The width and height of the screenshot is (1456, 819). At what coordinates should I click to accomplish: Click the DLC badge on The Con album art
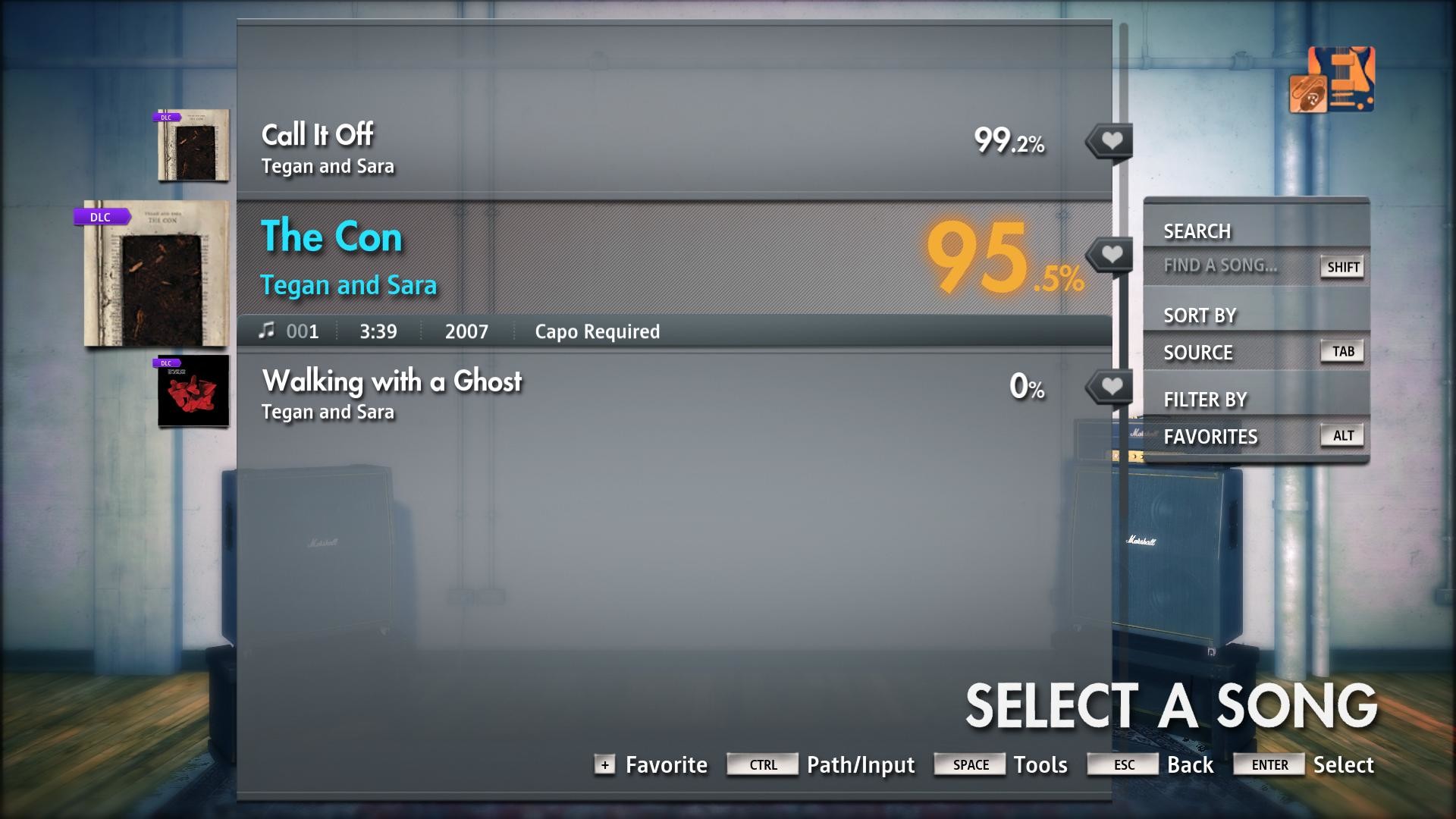100,215
